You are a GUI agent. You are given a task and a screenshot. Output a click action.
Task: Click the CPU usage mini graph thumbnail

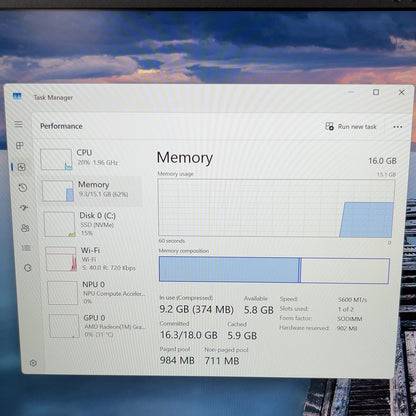coord(56,159)
